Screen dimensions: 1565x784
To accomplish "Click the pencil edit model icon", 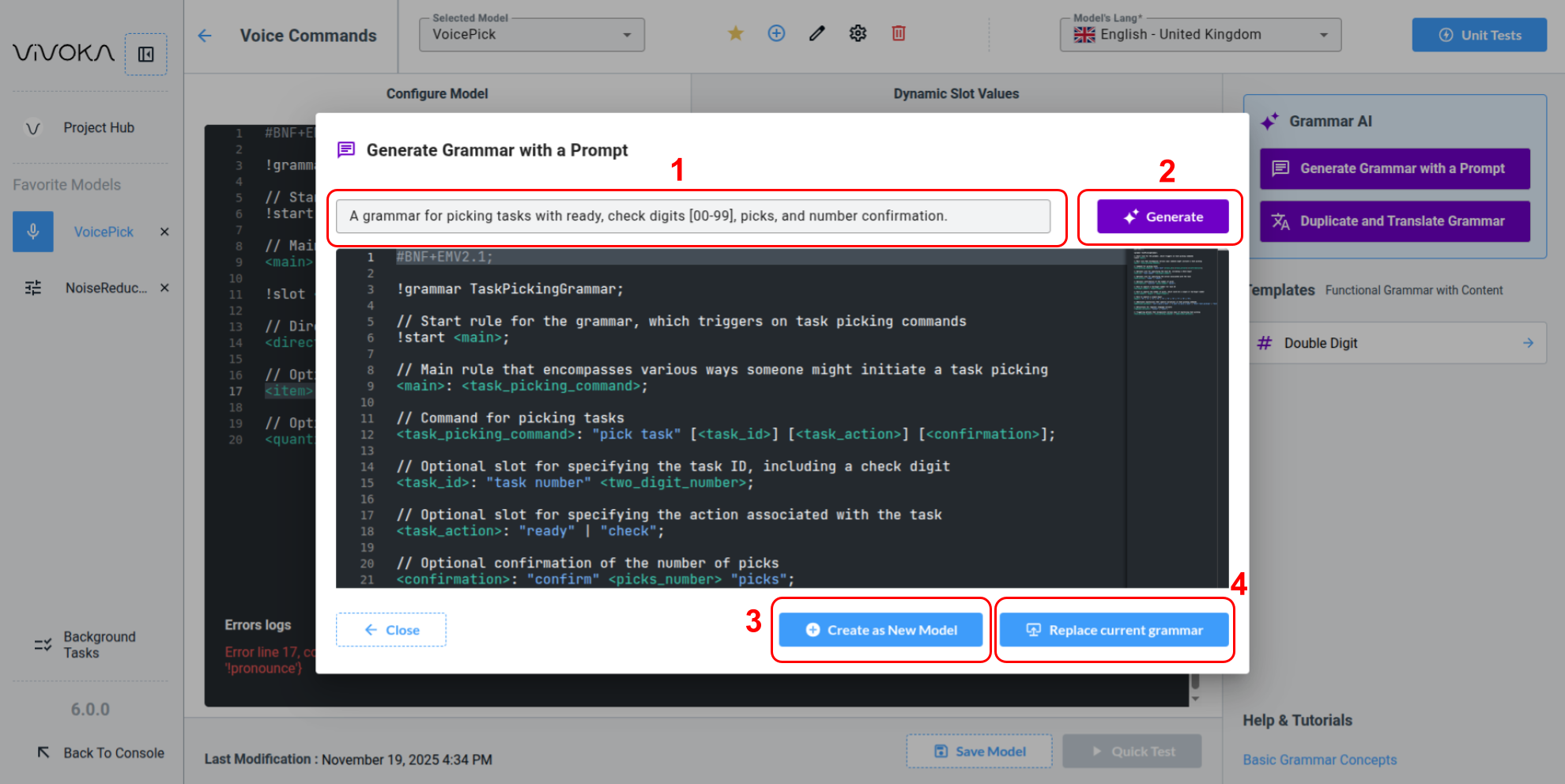I will click(x=816, y=33).
